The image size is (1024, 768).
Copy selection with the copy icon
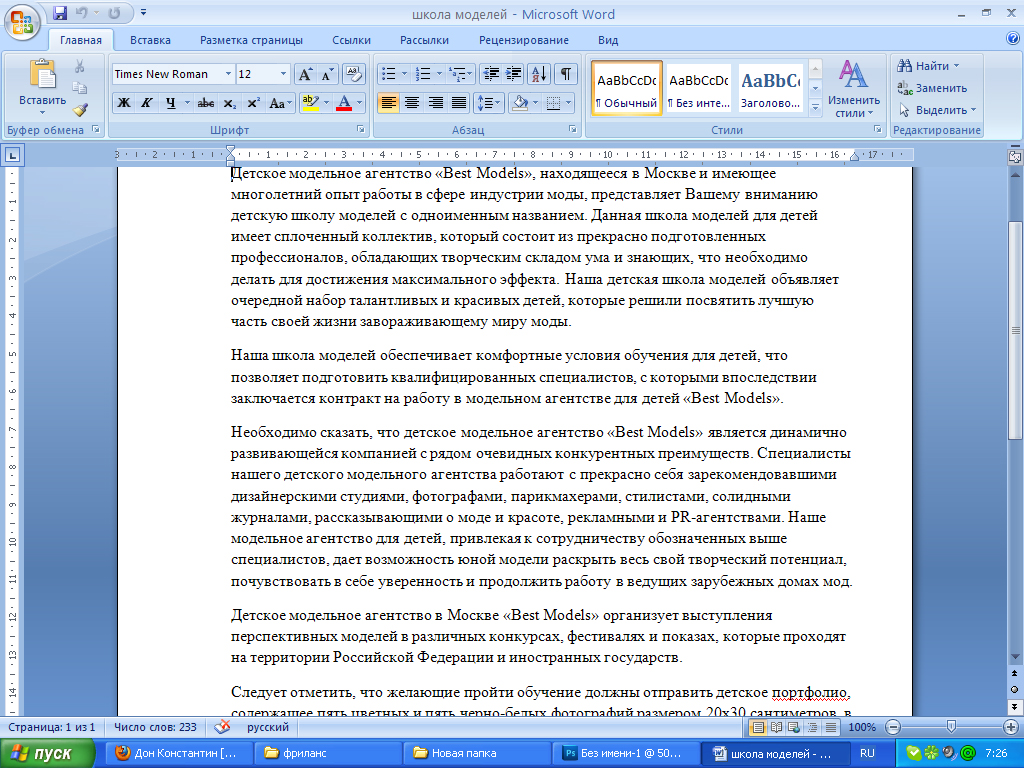tap(80, 88)
